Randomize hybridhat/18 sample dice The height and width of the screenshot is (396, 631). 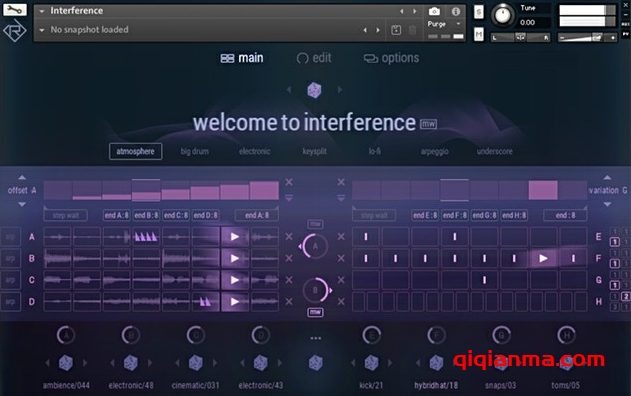tap(436, 363)
